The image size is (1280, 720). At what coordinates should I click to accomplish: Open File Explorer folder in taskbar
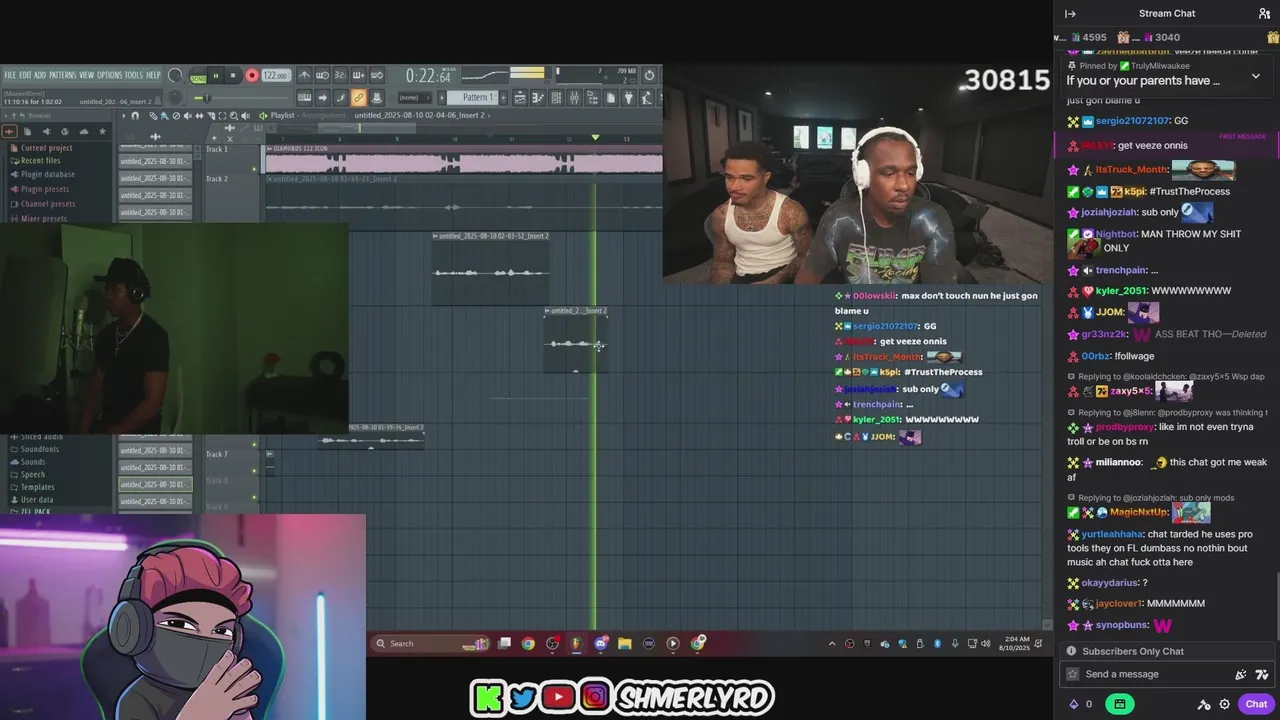[x=625, y=643]
